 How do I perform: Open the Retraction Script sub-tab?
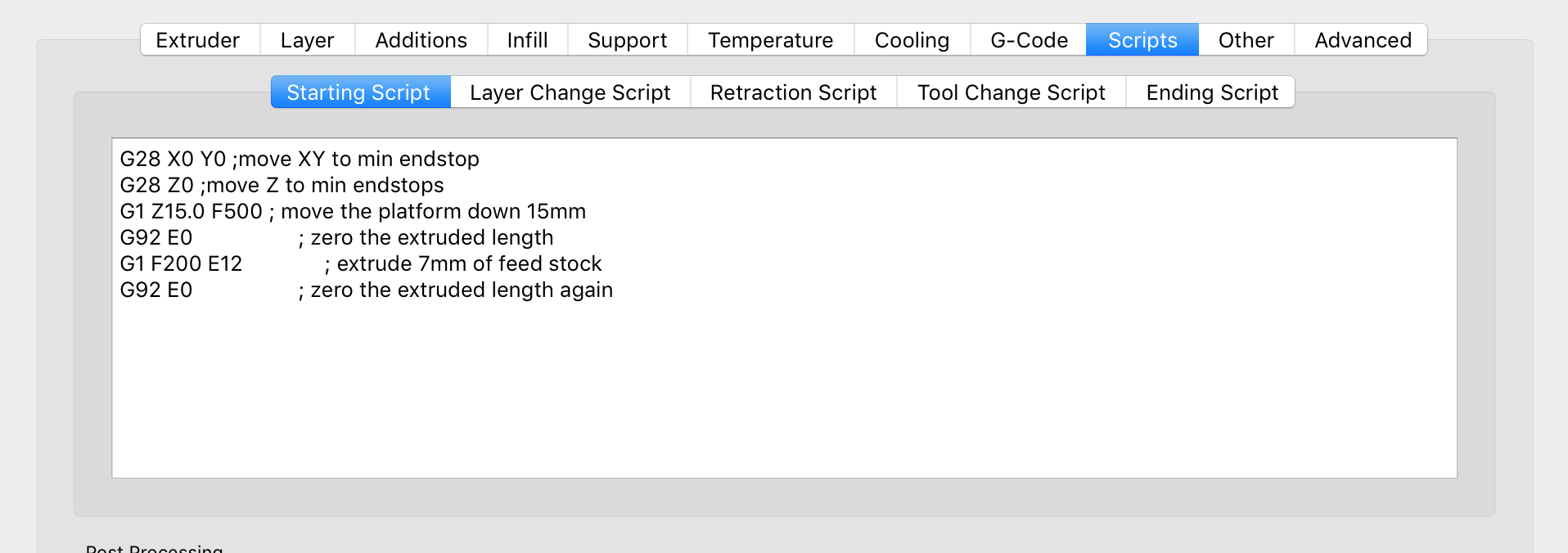click(793, 92)
